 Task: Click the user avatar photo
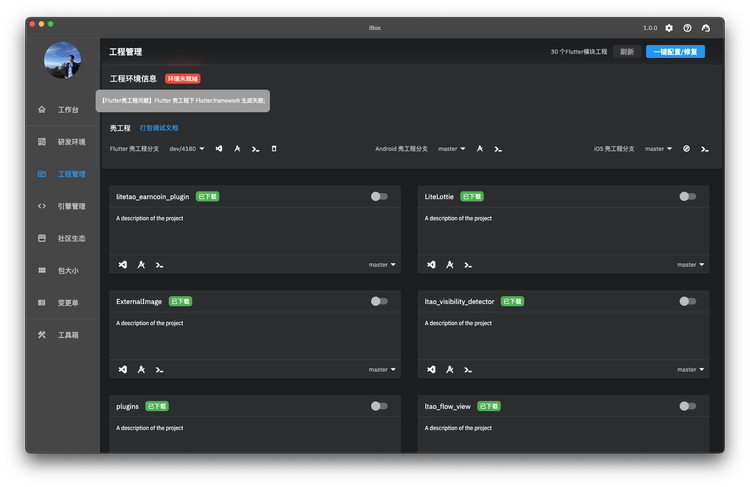coord(63,60)
